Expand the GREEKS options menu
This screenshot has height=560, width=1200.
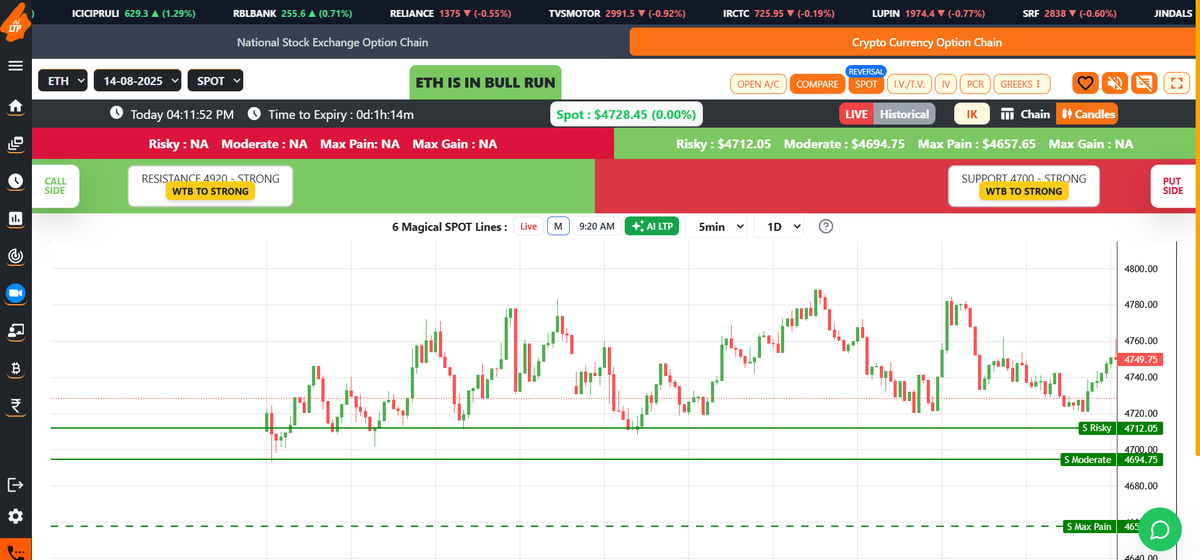coord(1021,84)
